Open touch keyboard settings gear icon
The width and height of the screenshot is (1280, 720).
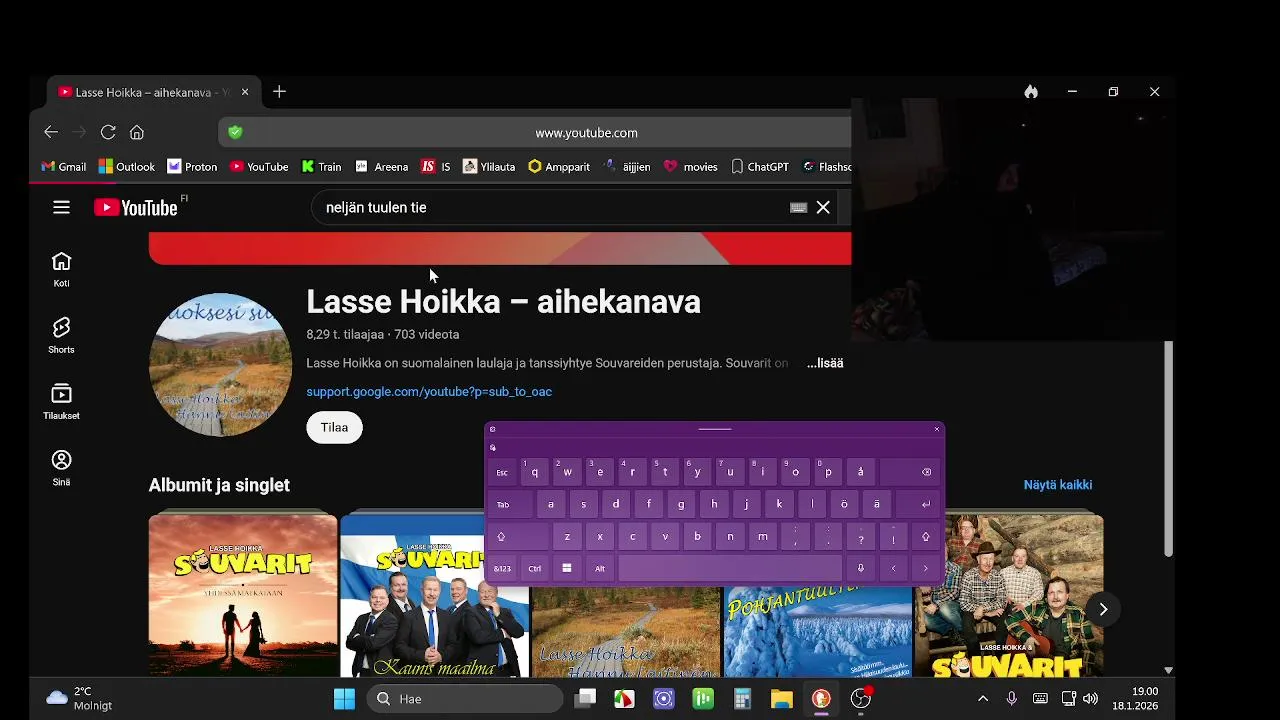coord(492,429)
